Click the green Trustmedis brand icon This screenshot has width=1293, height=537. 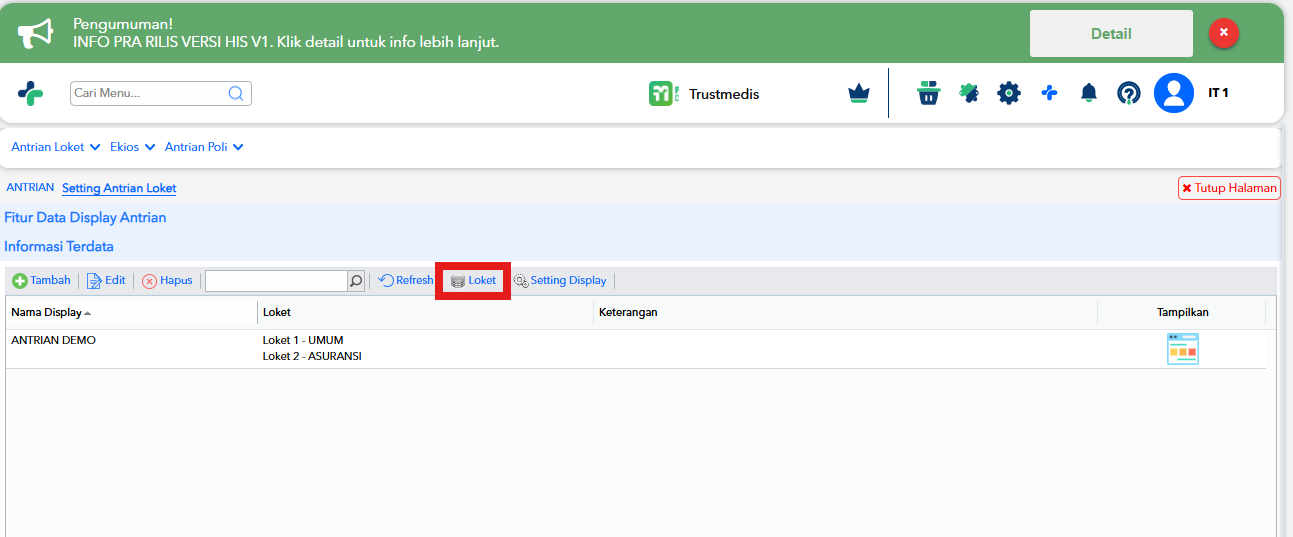pyautogui.click(x=663, y=94)
